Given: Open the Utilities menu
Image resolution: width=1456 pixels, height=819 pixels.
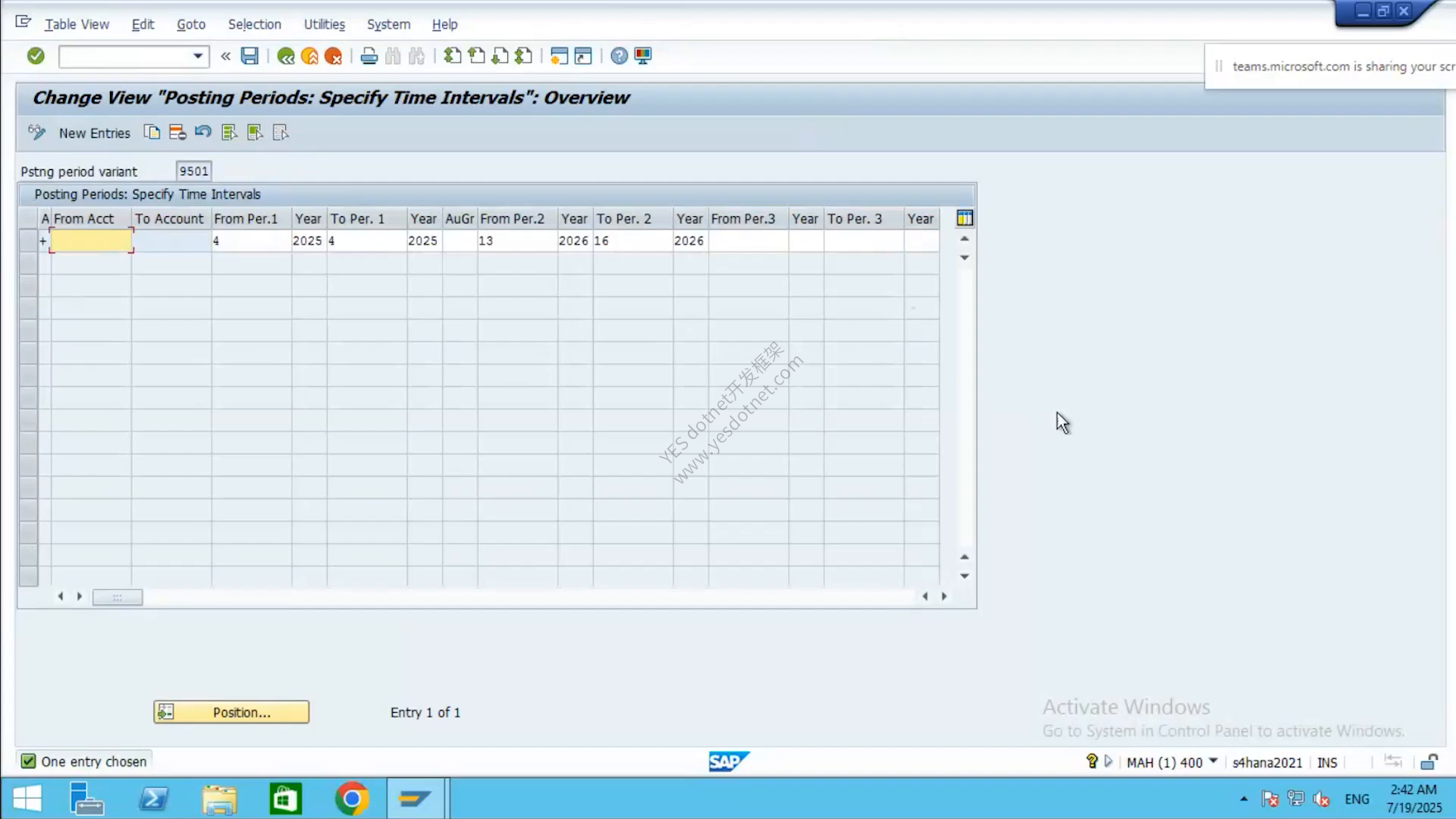Looking at the screenshot, I should tap(325, 24).
